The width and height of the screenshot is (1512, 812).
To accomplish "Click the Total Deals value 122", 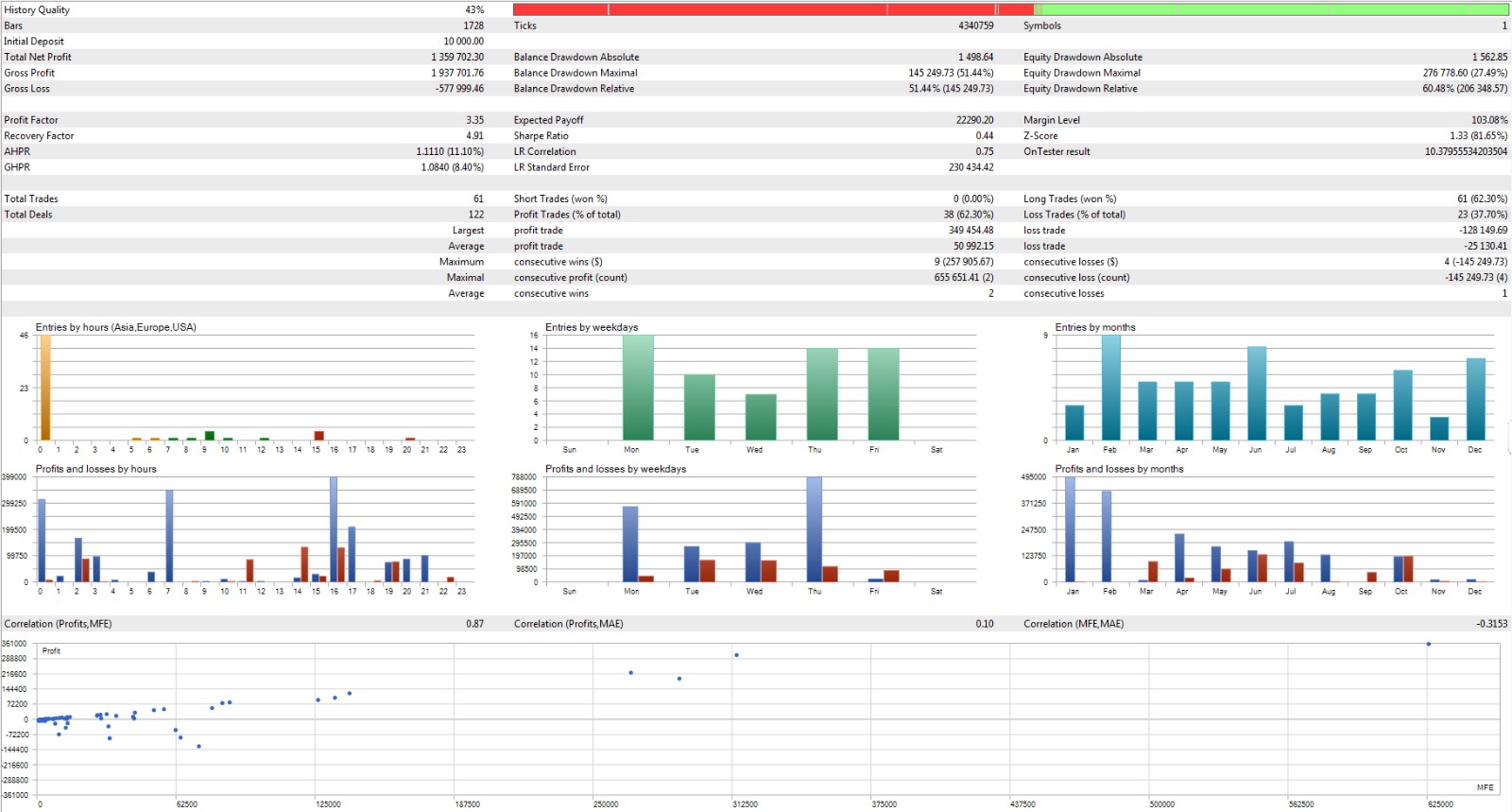I will [476, 215].
